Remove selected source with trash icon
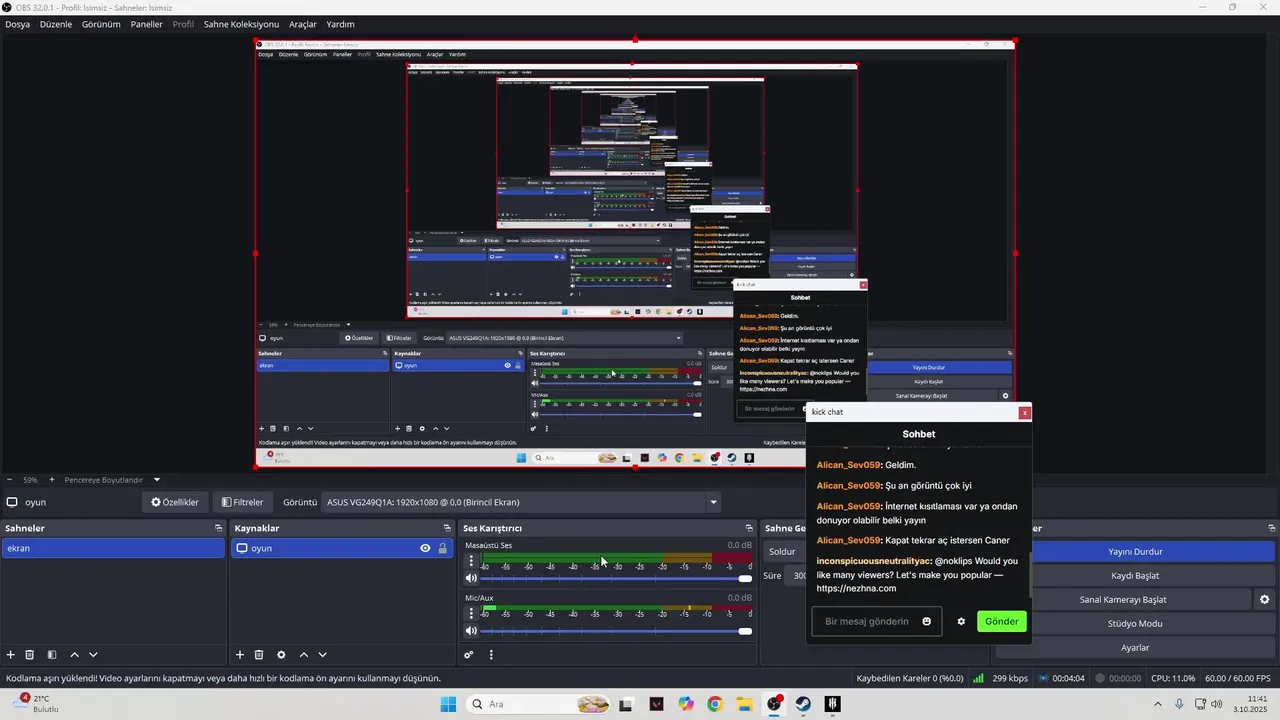The height and width of the screenshot is (720, 1280). click(x=259, y=655)
